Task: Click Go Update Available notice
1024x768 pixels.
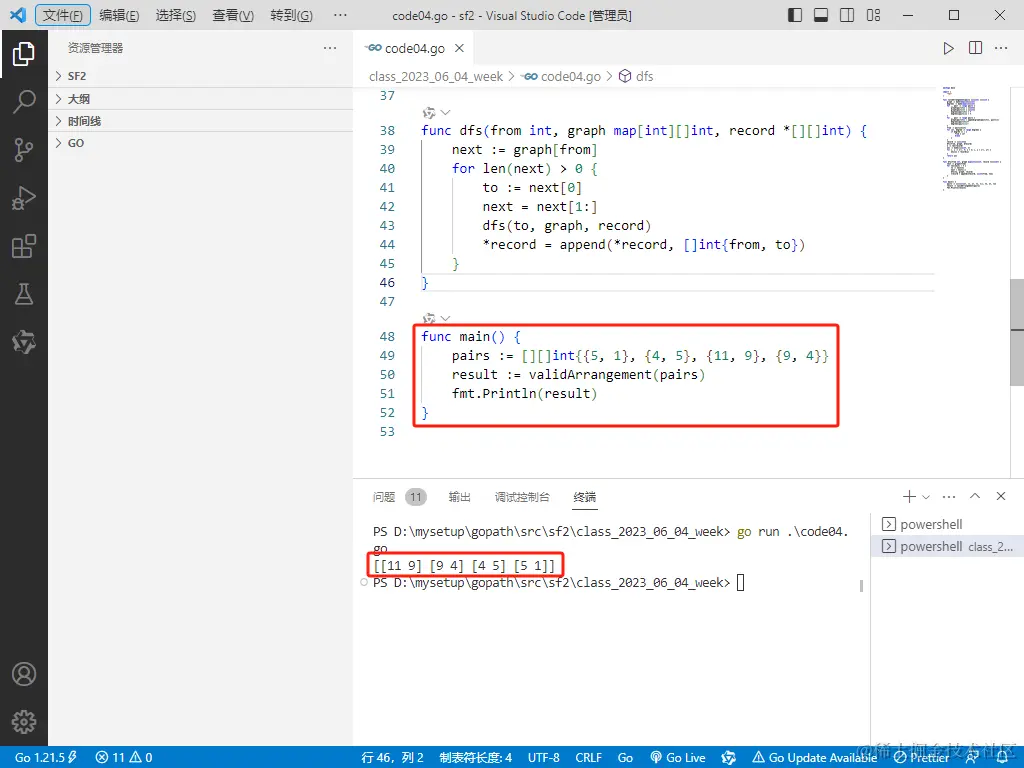Action: click(814, 758)
